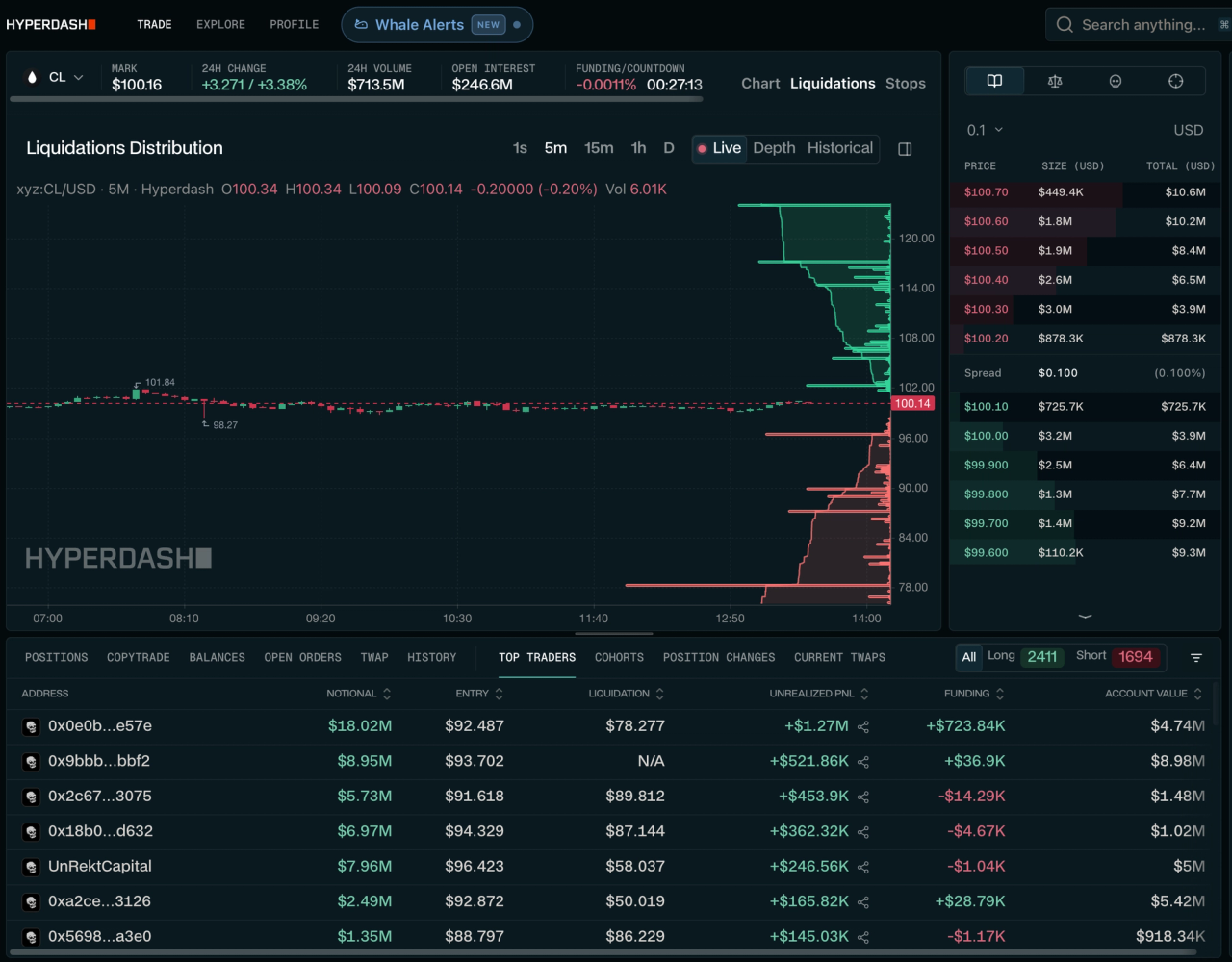
Task: Select the crosshair target icon
Action: tap(1175, 81)
